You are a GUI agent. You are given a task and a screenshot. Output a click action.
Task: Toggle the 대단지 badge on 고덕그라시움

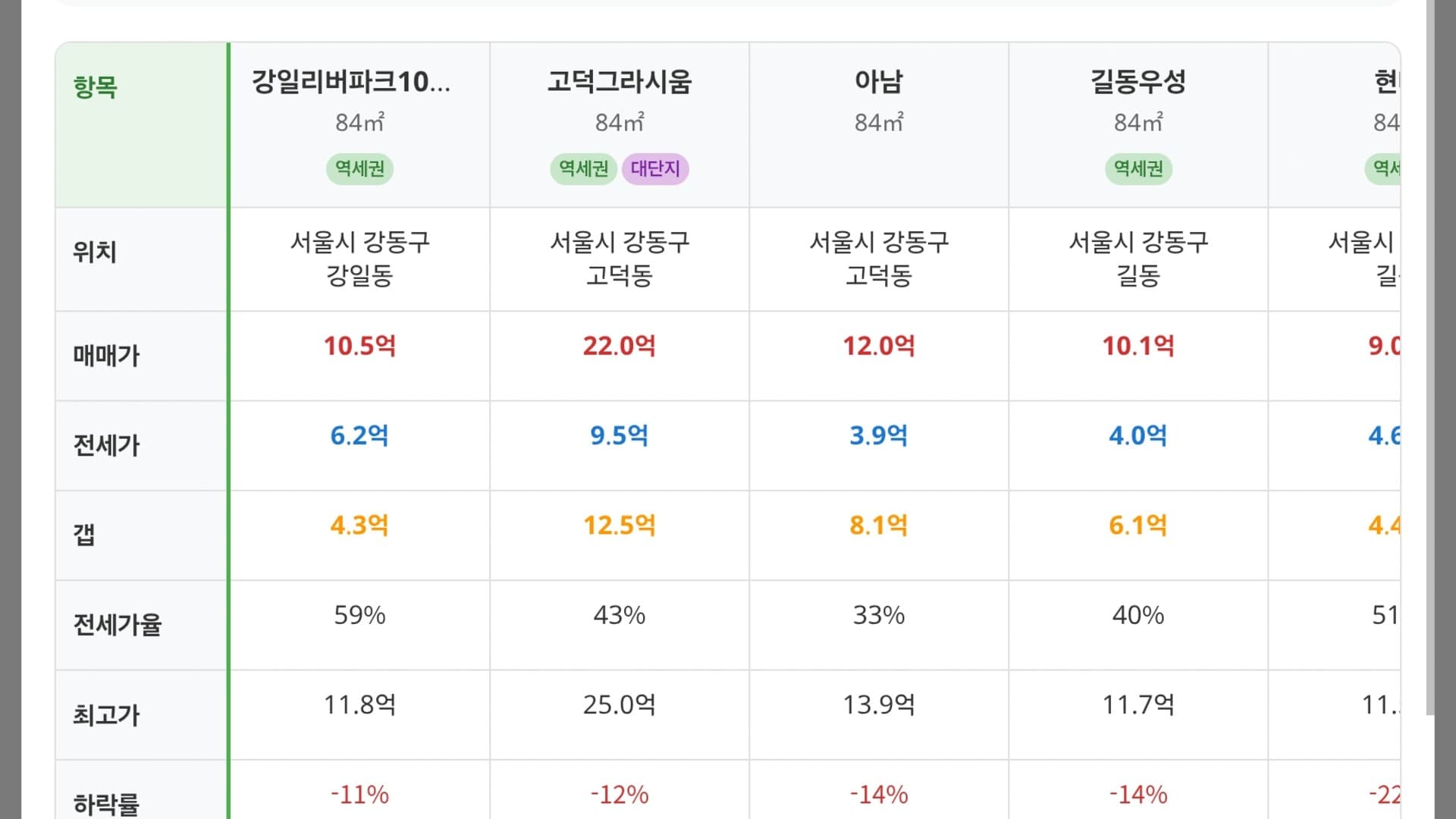tap(654, 169)
